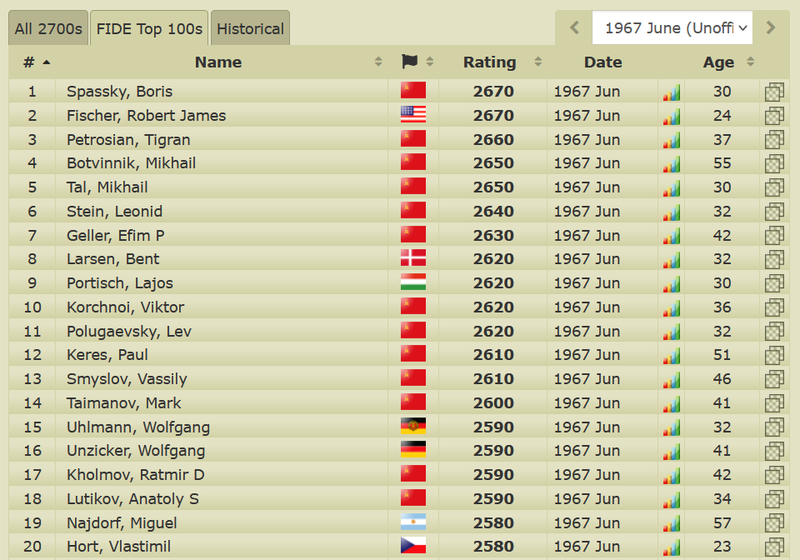Image resolution: width=800 pixels, height=560 pixels.
Task: Click the chessboard games icon for Fischer
Action: coord(774,116)
